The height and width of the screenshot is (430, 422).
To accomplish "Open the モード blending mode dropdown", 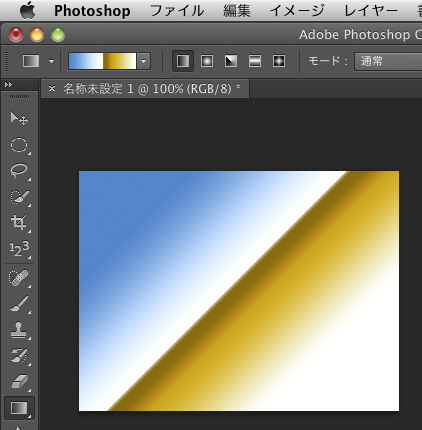I will click(388, 61).
